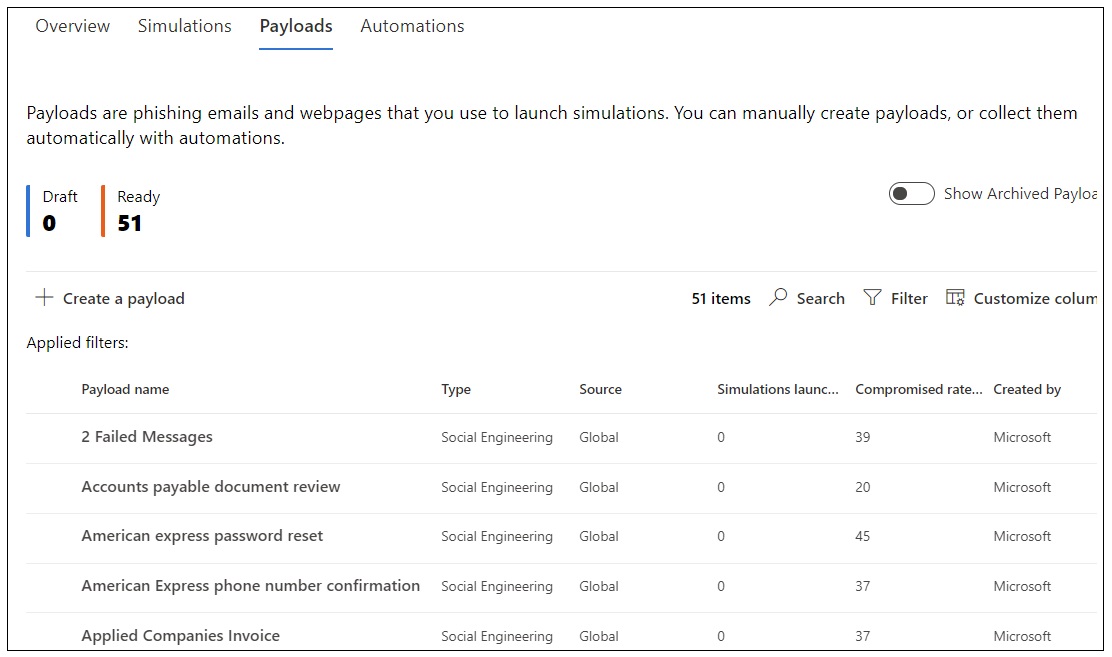The height and width of the screenshot is (657, 1112).
Task: Open the 2 Failed Messages payload
Action: (x=147, y=437)
